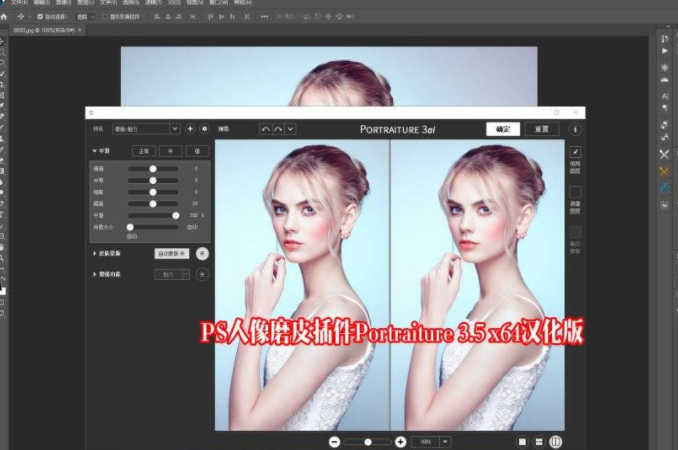
Task: Click align left edges icon
Action: [157, 16]
